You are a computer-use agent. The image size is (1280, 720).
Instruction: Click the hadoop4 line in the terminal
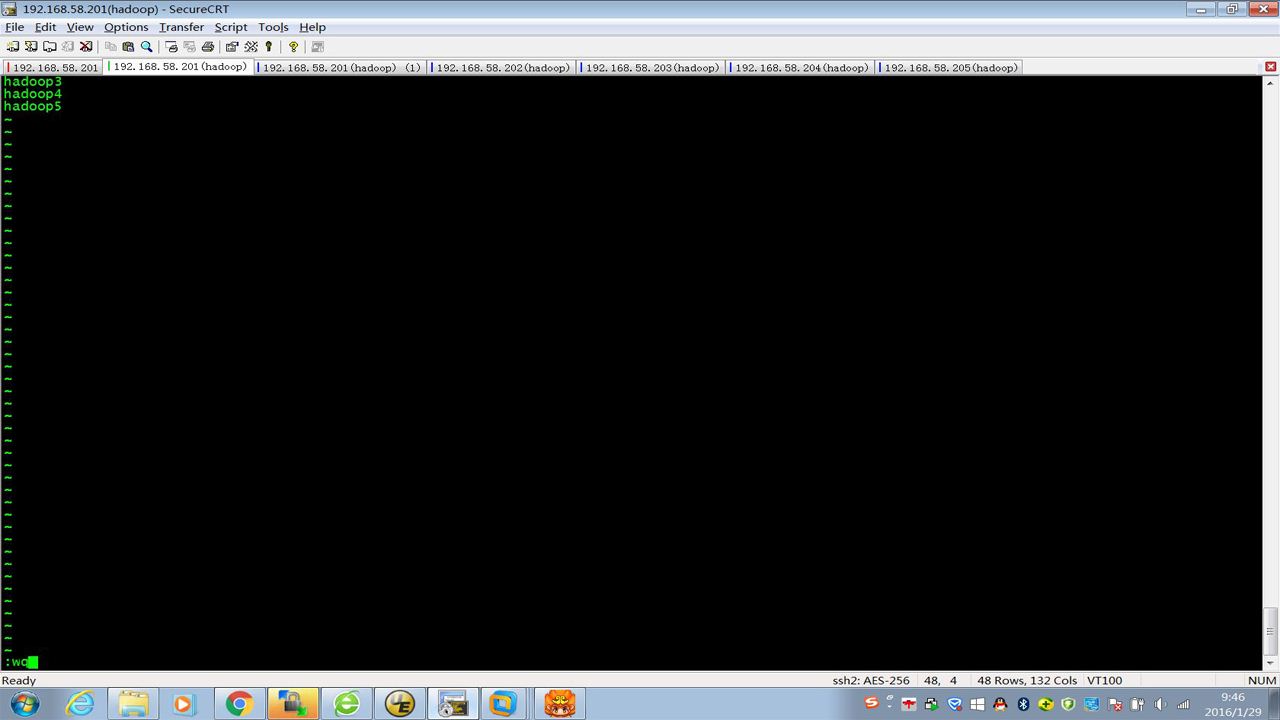33,94
